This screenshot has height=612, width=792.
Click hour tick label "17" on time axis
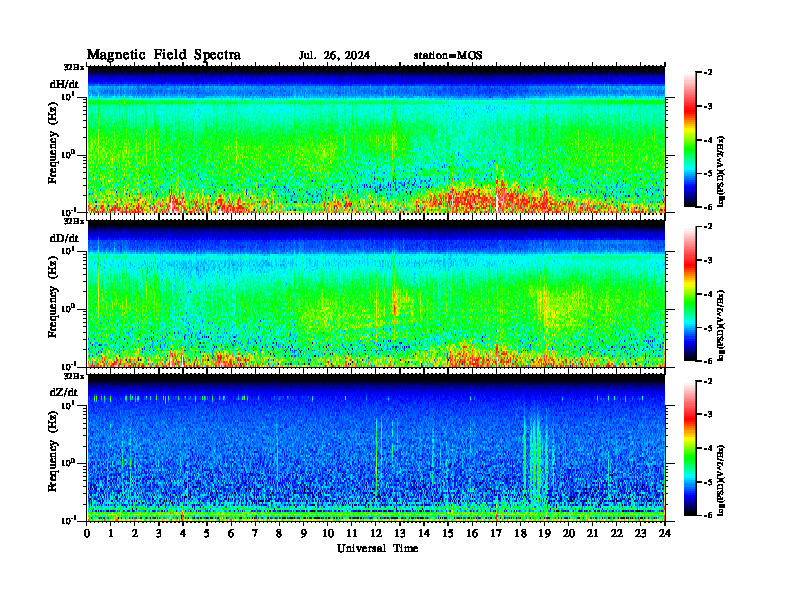click(496, 533)
